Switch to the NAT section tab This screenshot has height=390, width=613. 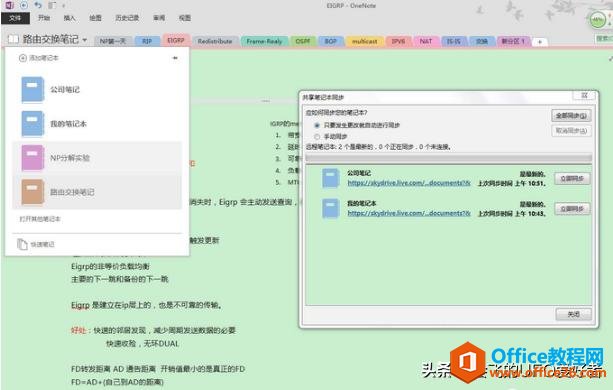[426, 41]
